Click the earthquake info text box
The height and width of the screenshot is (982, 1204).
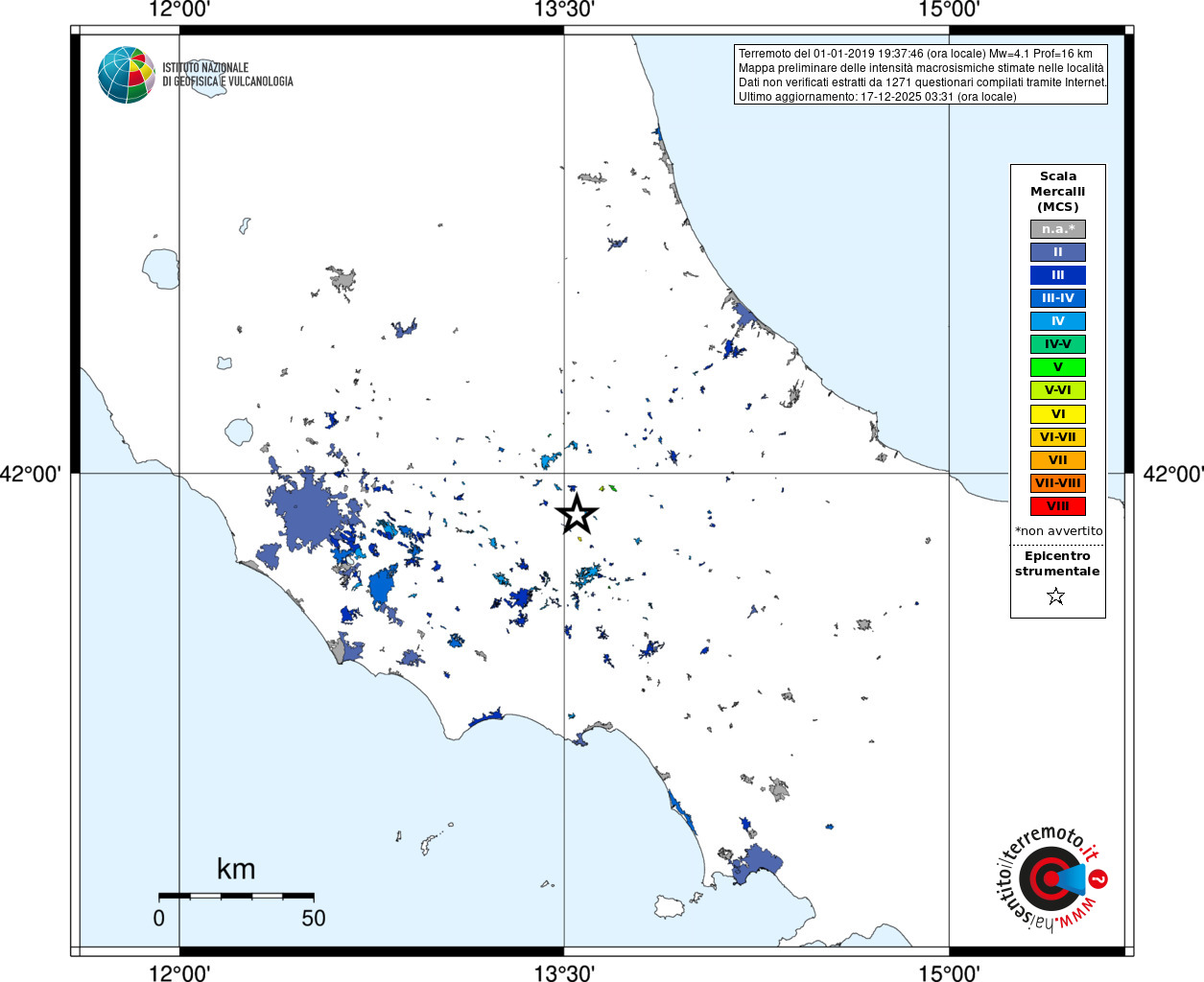[921, 75]
